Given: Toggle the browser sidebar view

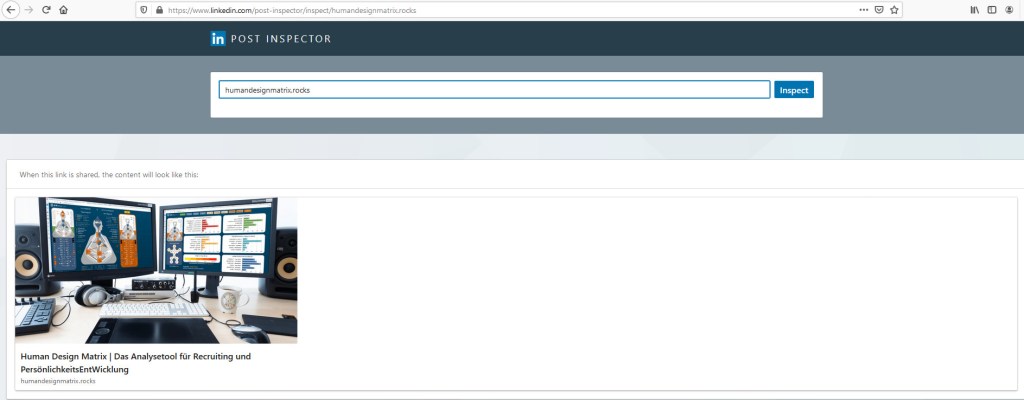Looking at the screenshot, I should [x=992, y=10].
